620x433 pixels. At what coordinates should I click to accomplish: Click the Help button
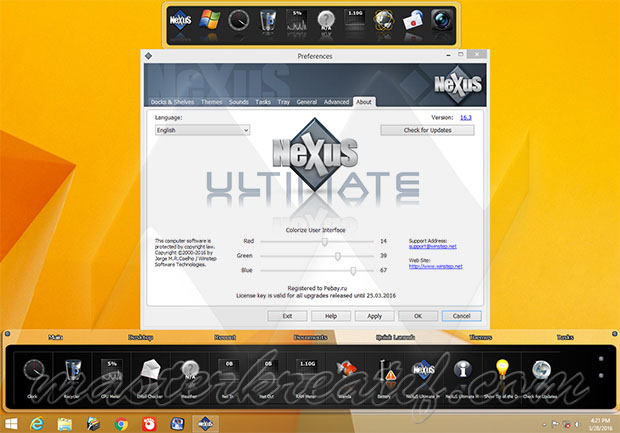tap(331, 316)
